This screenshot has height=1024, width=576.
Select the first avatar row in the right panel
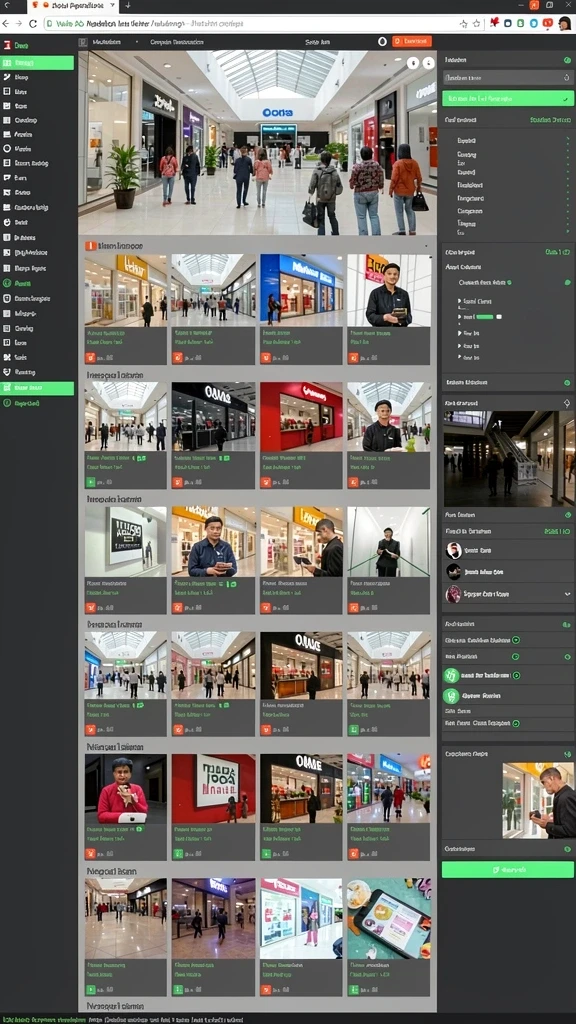[x=508, y=551]
